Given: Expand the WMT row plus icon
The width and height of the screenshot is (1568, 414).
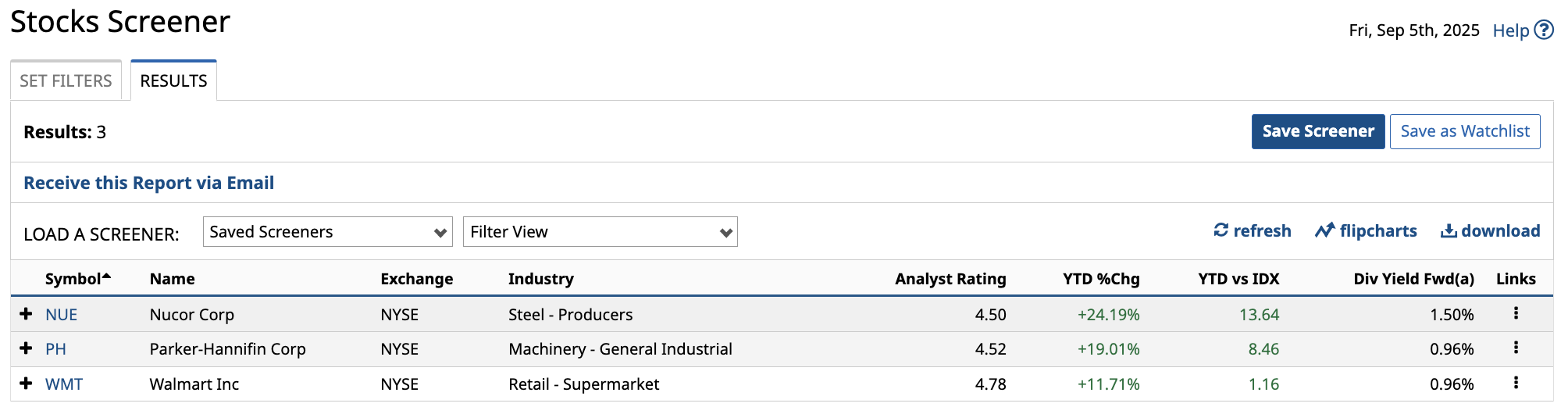Looking at the screenshot, I should pyautogui.click(x=26, y=383).
